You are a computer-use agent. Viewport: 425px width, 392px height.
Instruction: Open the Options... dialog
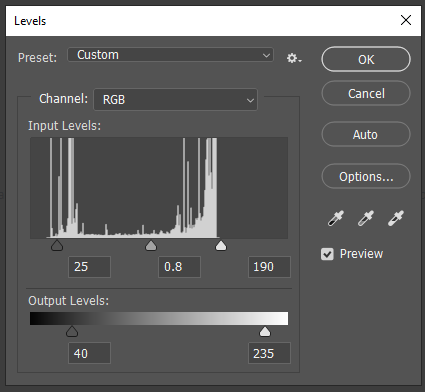pos(366,176)
